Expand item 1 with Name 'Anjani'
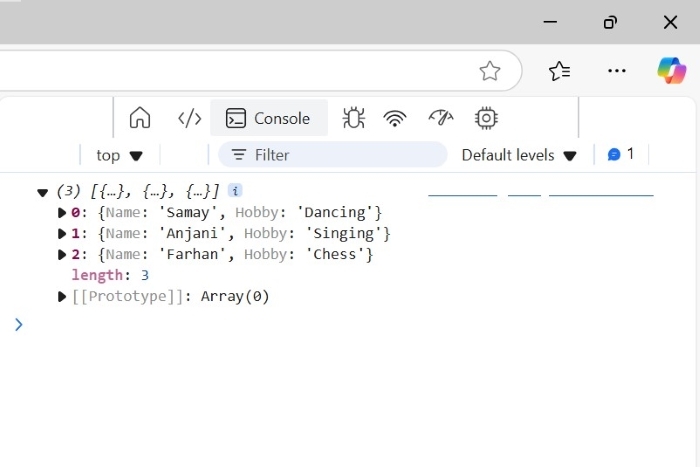 click(x=62, y=234)
